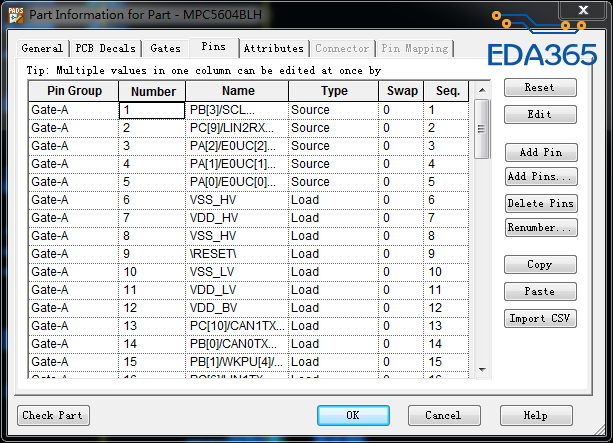Select the name cell PC[9]/LIN2RX...
The height and width of the screenshot is (443, 613).
[x=237, y=128]
